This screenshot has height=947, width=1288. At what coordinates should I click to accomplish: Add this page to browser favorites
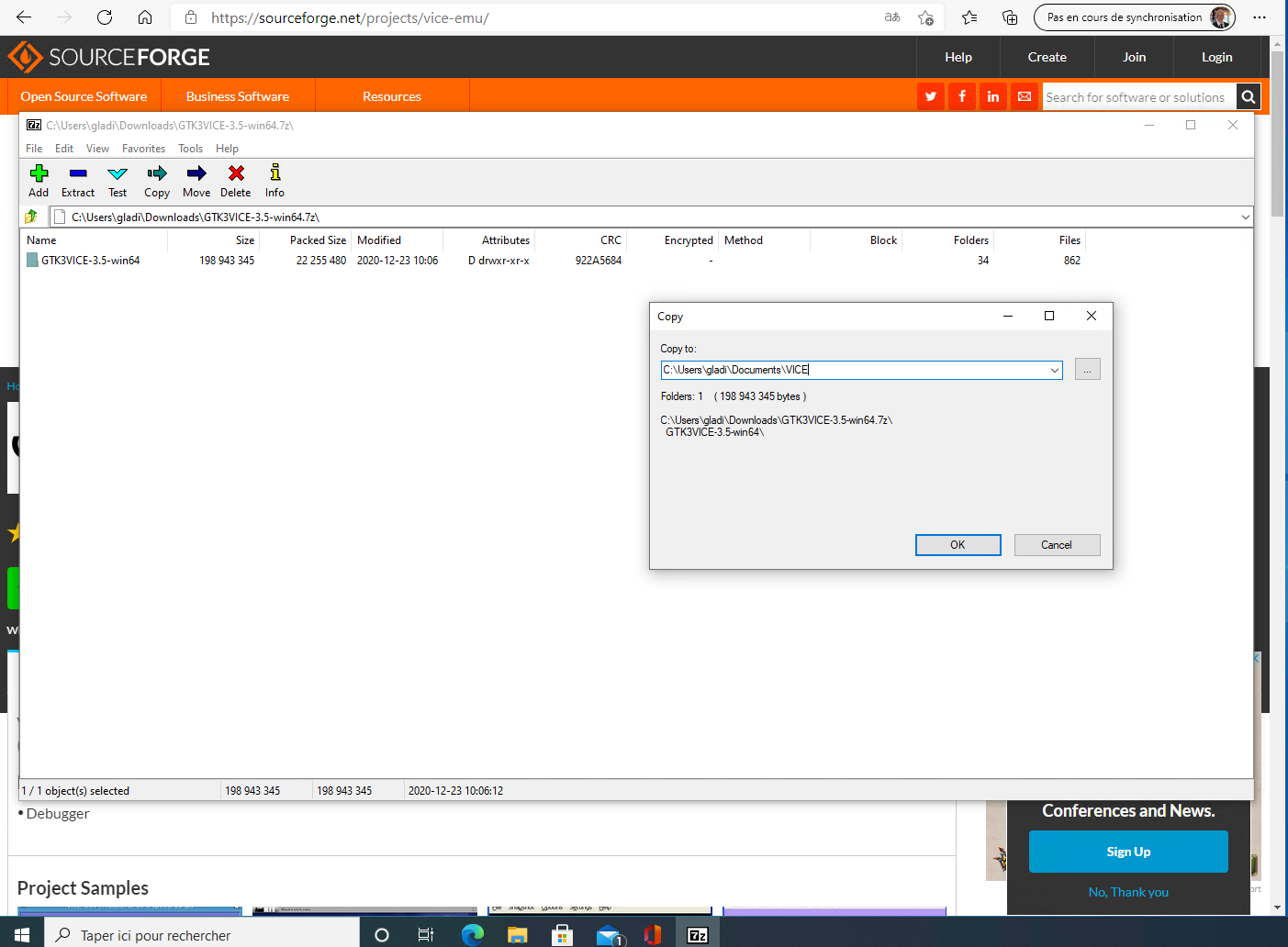tap(925, 17)
